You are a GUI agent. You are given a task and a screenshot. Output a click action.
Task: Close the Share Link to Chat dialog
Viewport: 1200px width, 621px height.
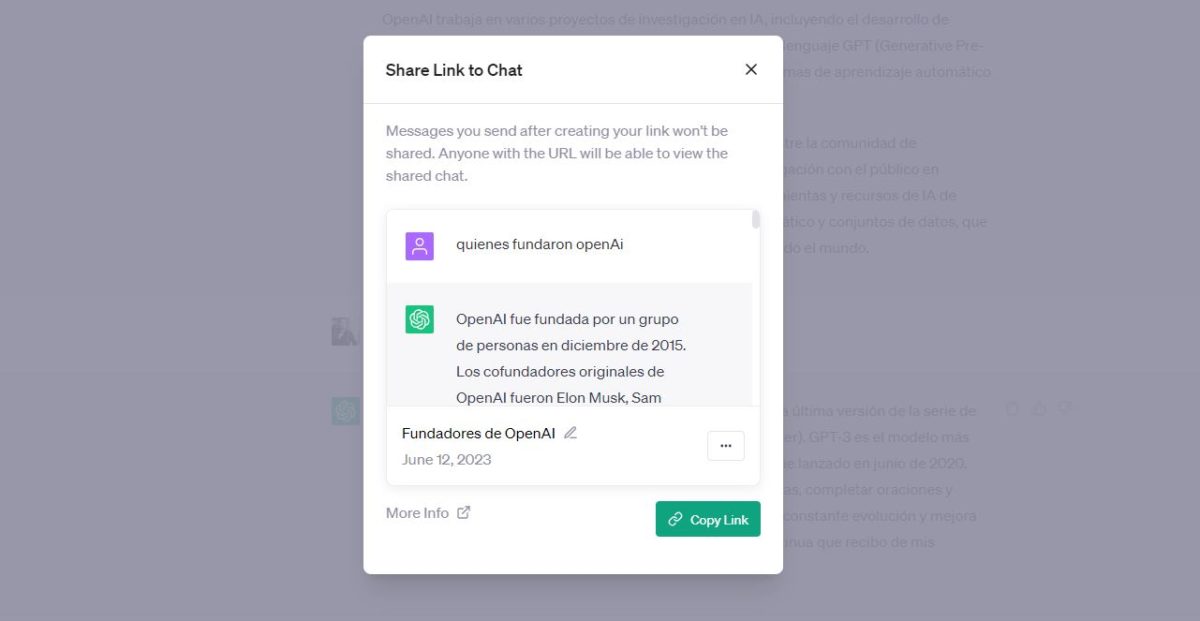[x=751, y=69]
